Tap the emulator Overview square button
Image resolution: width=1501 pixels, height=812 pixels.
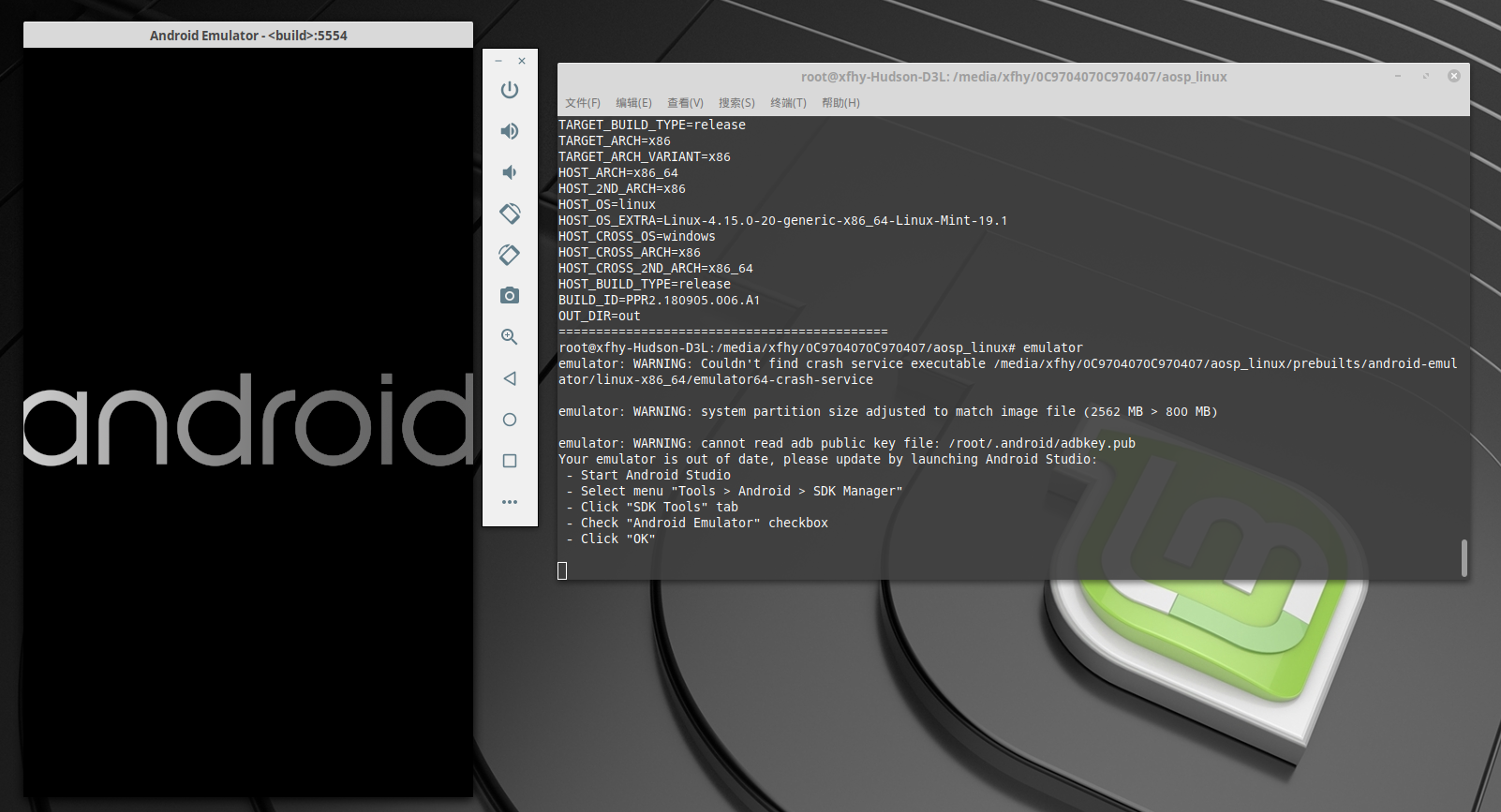(510, 461)
